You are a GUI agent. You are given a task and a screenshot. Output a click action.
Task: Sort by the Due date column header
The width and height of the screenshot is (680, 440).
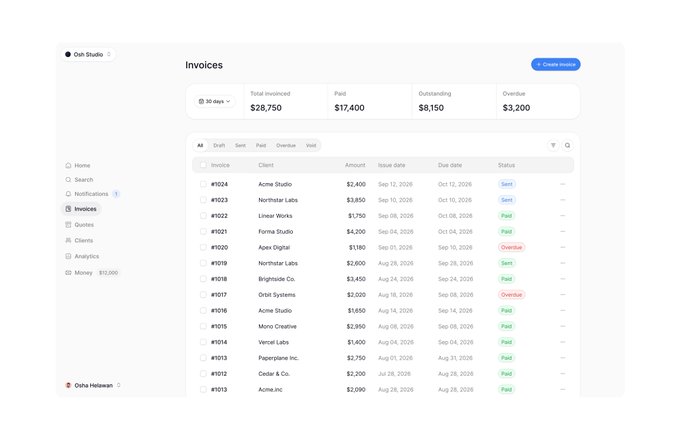coord(450,165)
